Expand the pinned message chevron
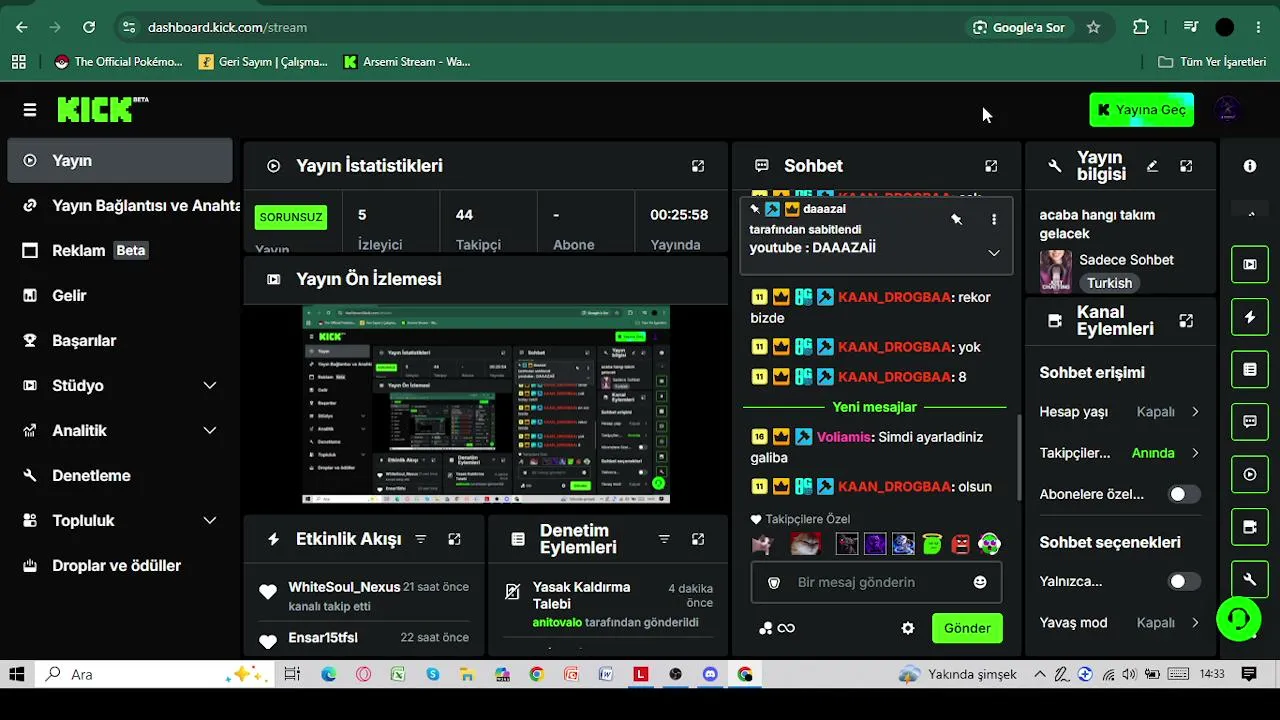1280x720 pixels. pyautogui.click(x=993, y=253)
